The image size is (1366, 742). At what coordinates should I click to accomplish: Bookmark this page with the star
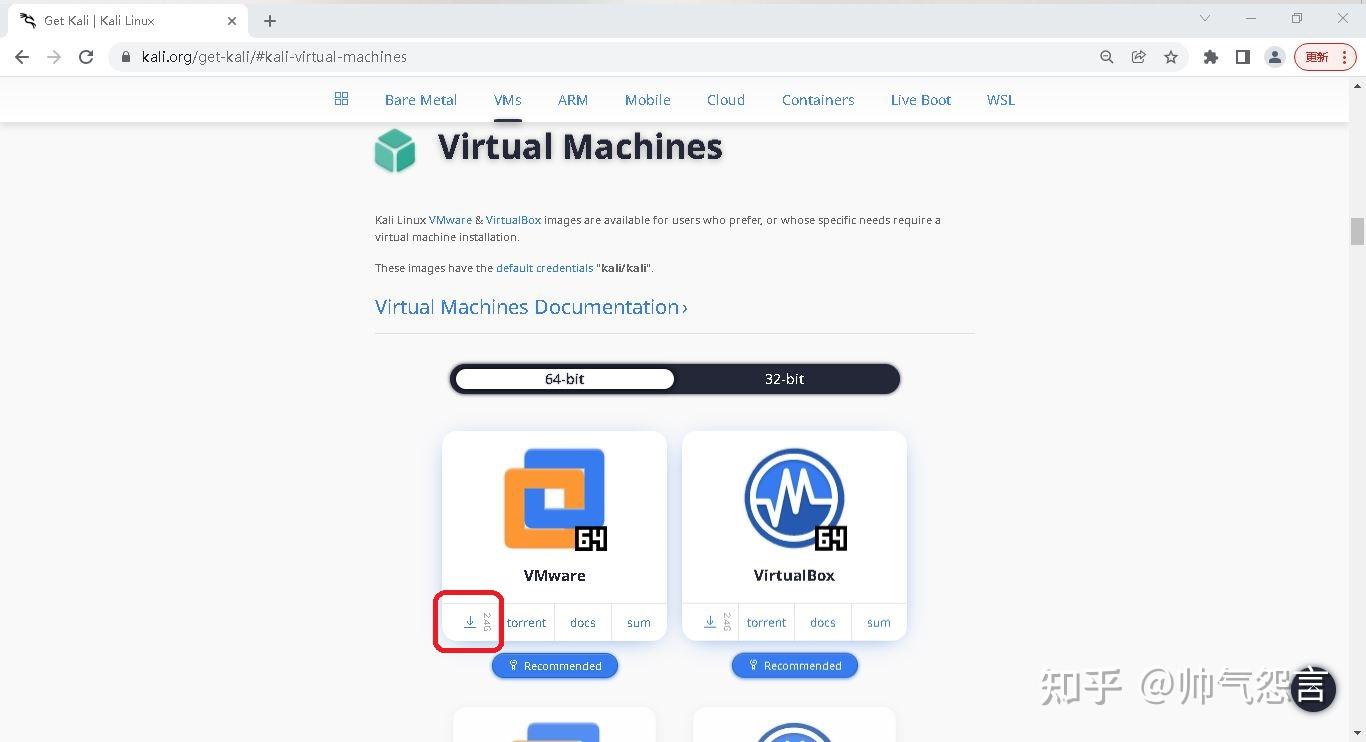click(x=1171, y=57)
